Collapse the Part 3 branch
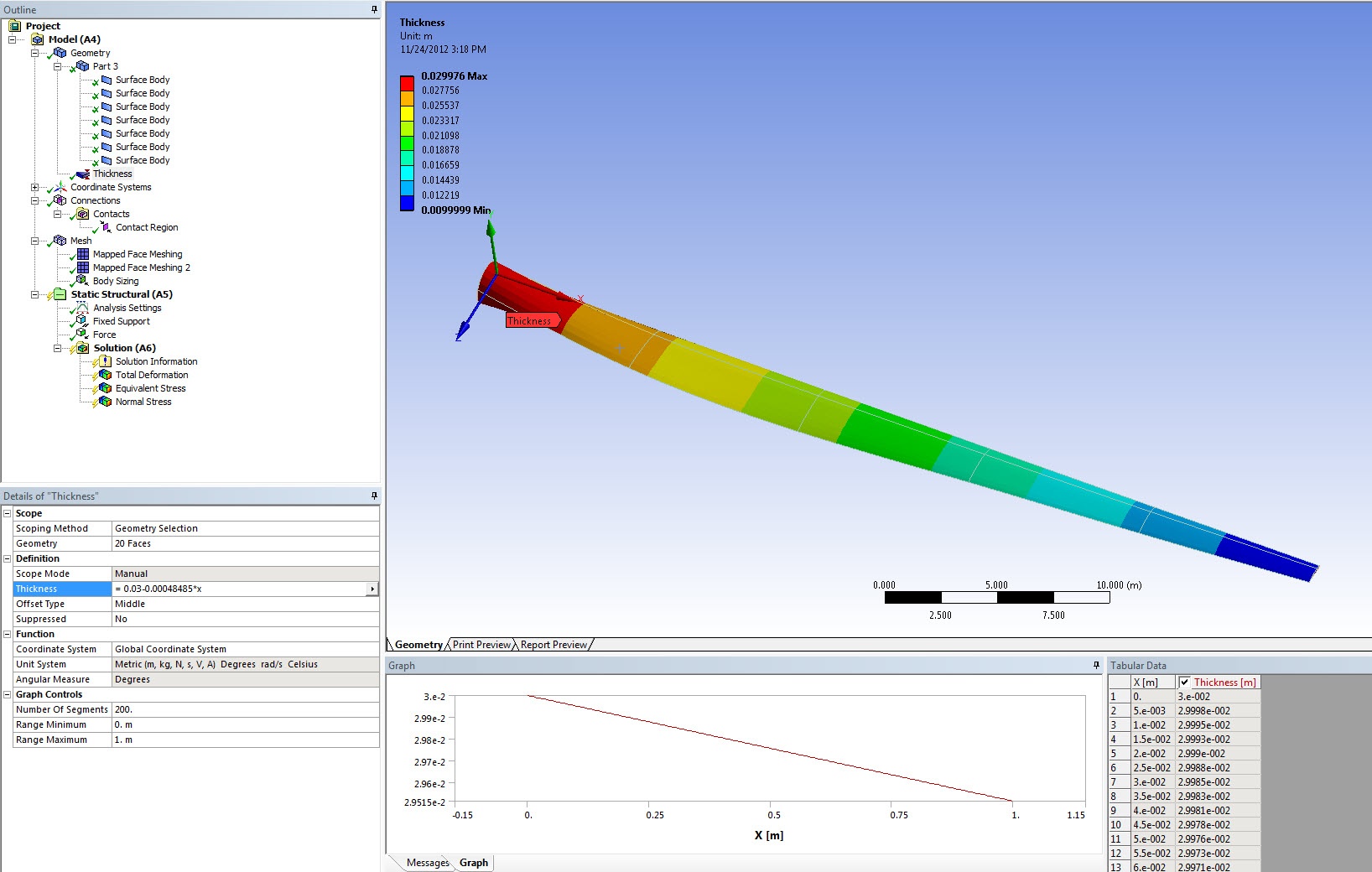 [57, 66]
